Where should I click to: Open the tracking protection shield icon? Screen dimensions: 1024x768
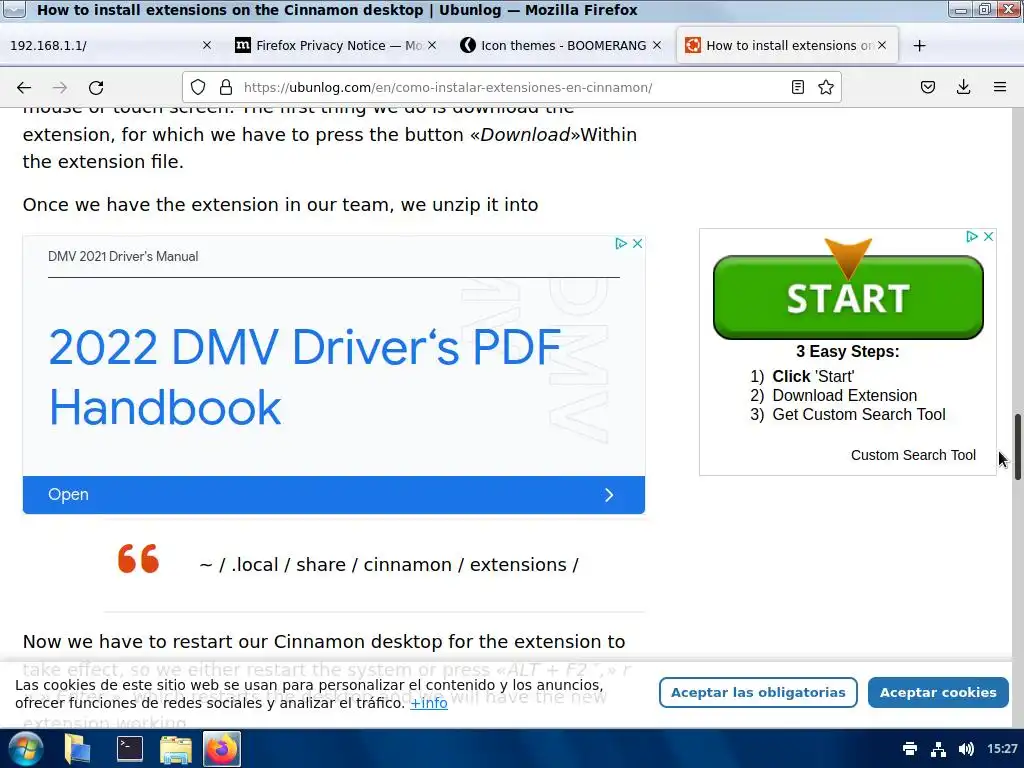[198, 87]
